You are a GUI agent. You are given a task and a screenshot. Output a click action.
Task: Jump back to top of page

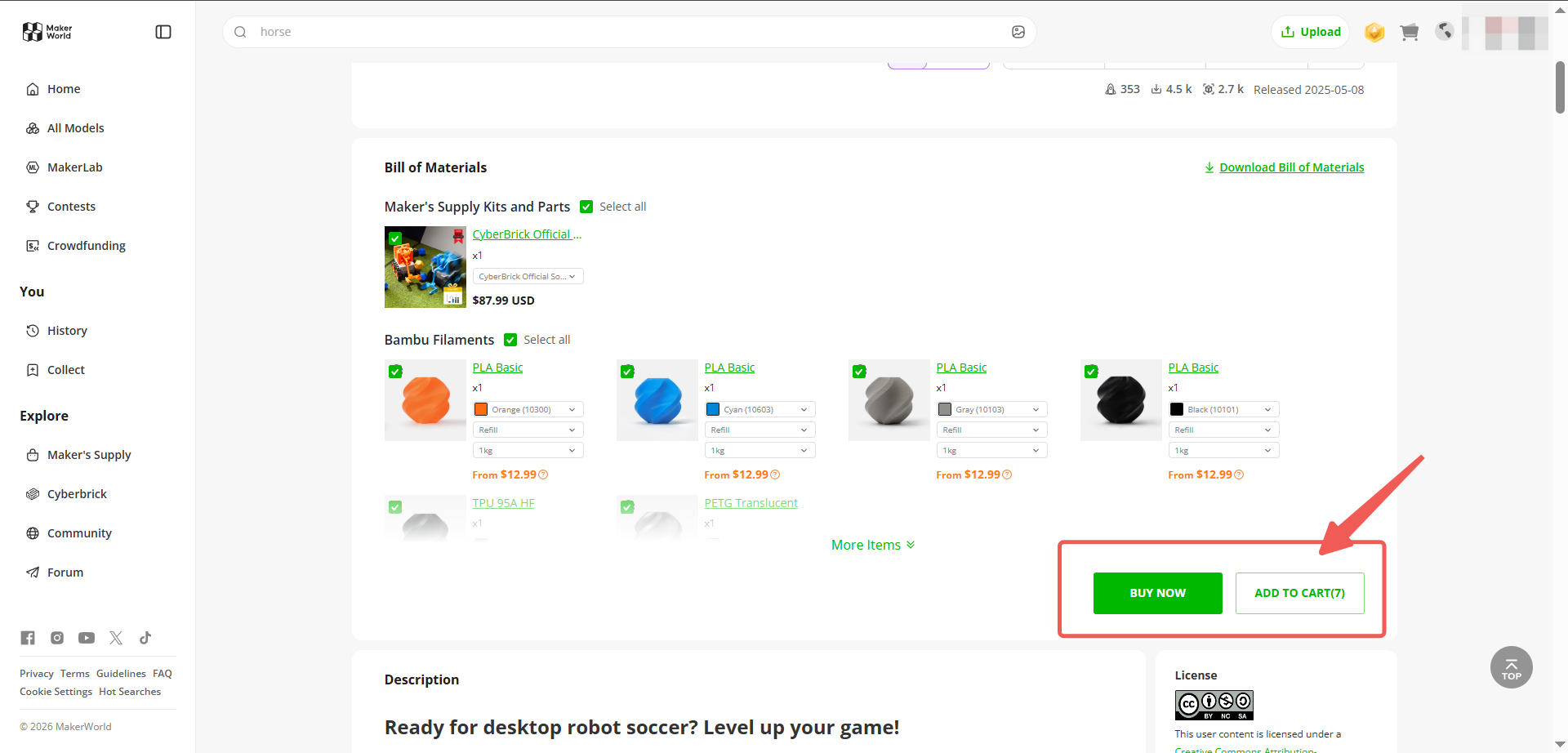[1511, 667]
